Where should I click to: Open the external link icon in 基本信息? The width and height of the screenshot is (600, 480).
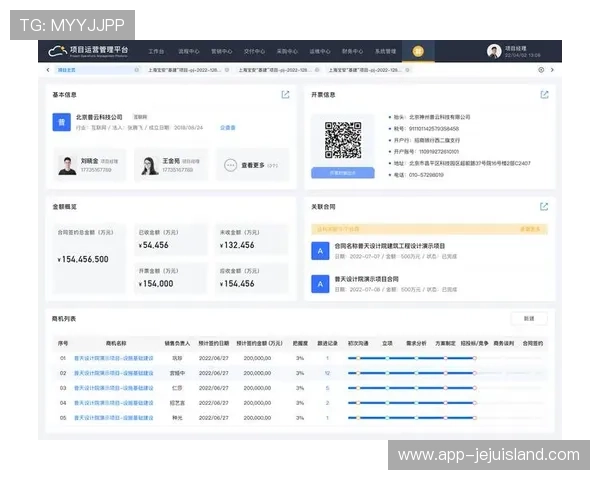click(x=285, y=95)
